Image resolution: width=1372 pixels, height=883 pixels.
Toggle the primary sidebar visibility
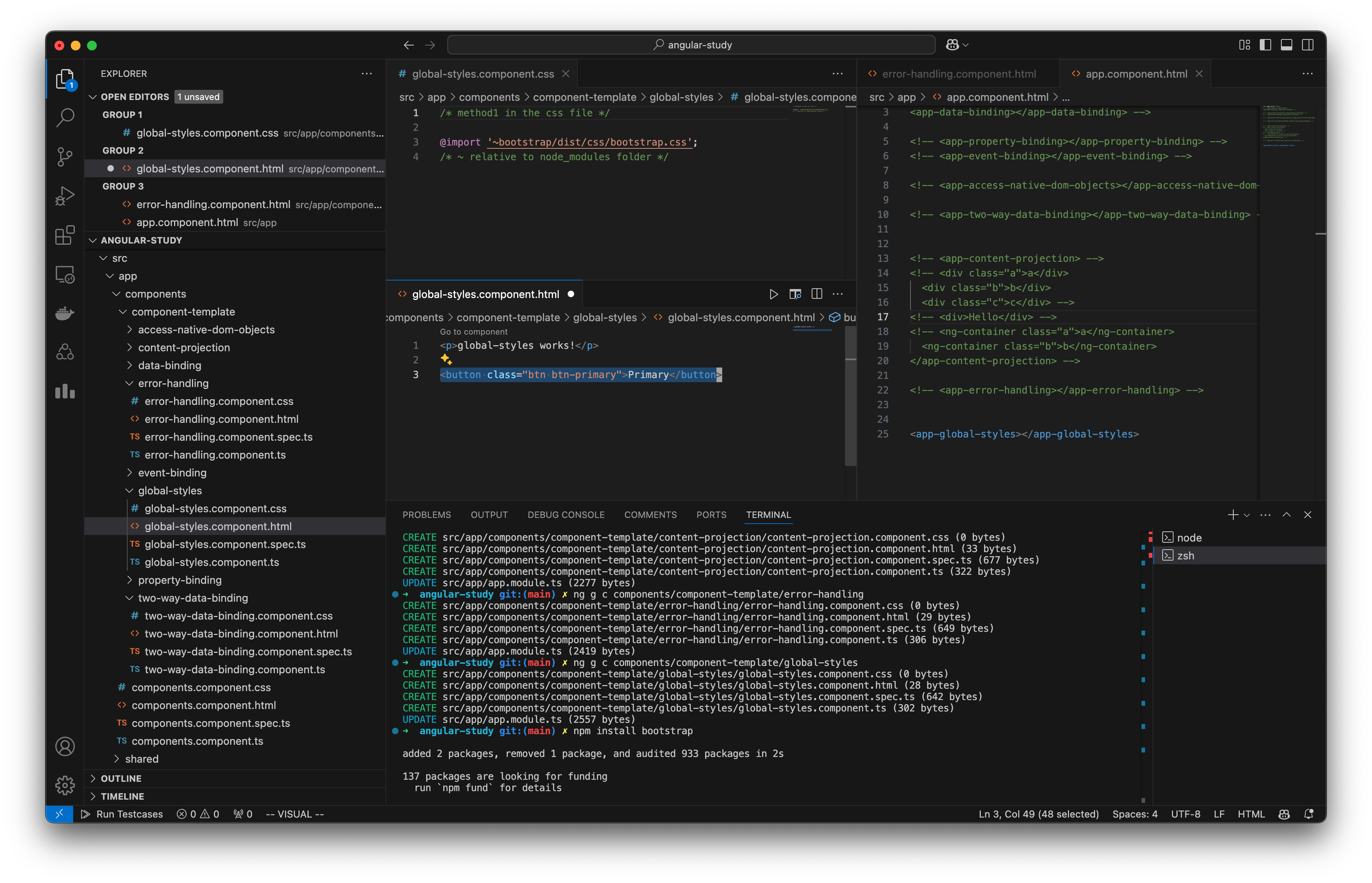tap(1265, 45)
